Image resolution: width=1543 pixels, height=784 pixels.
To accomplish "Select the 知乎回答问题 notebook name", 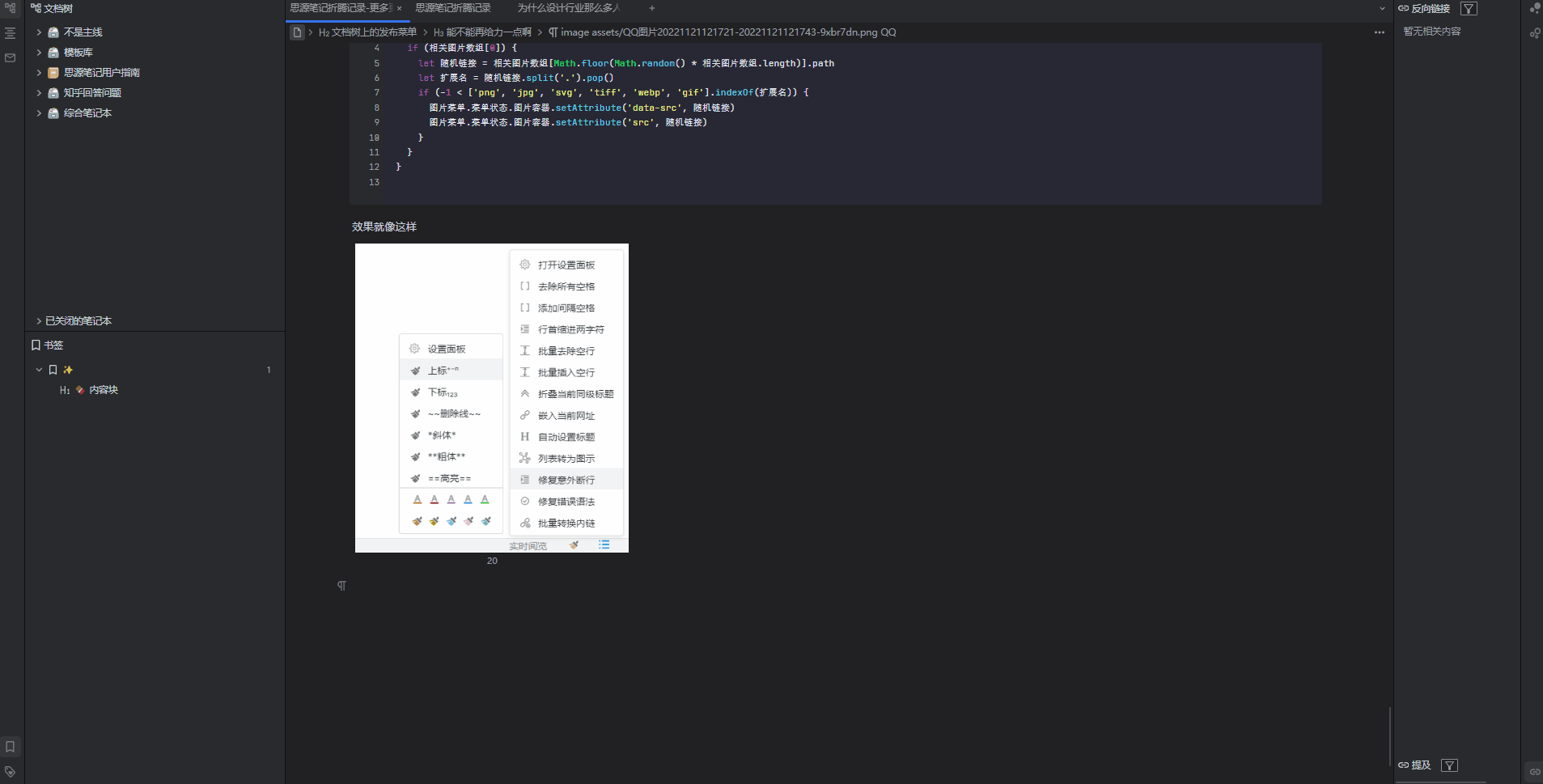I will 93,93.
